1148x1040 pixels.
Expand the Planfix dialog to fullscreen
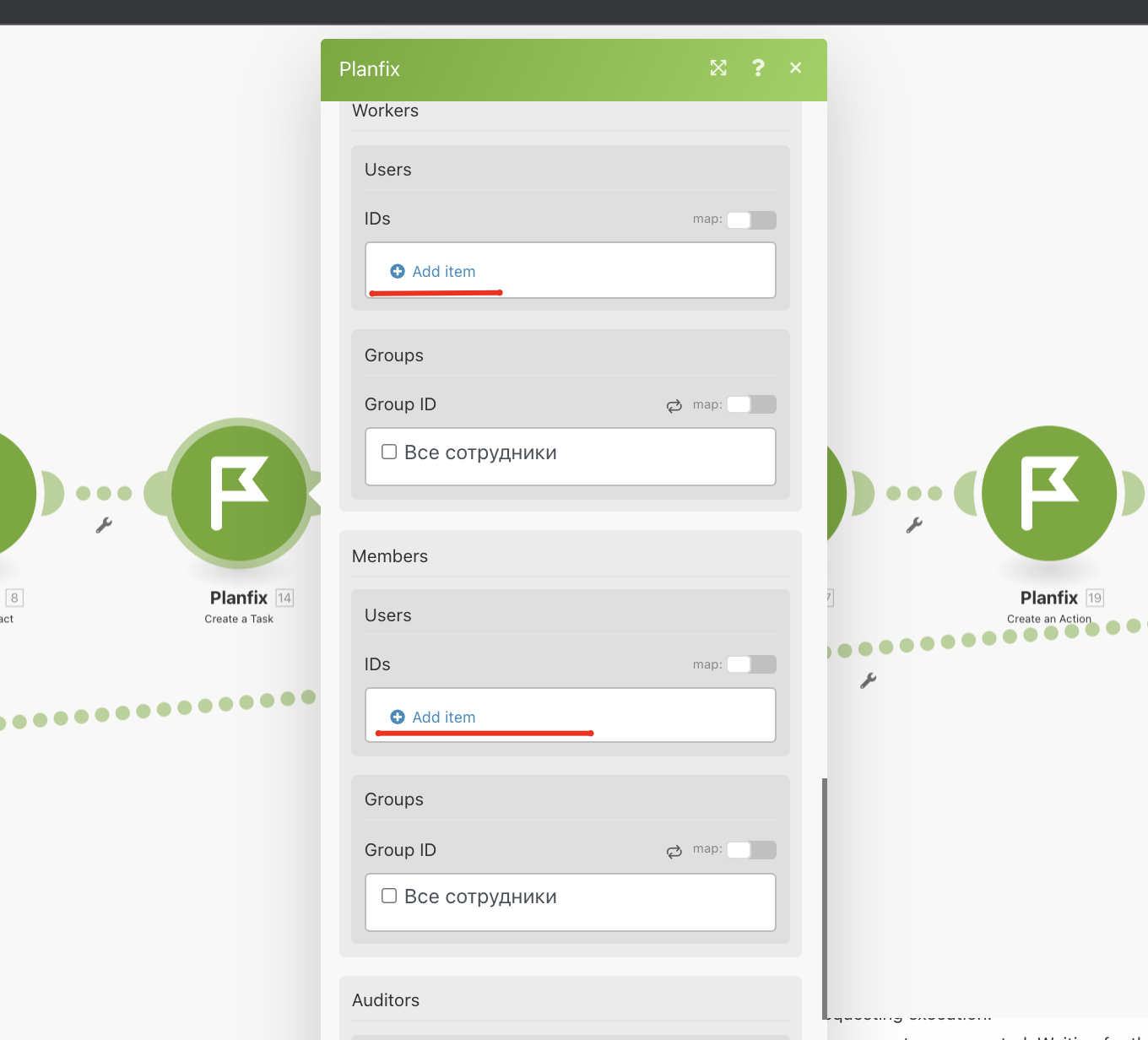coord(718,68)
